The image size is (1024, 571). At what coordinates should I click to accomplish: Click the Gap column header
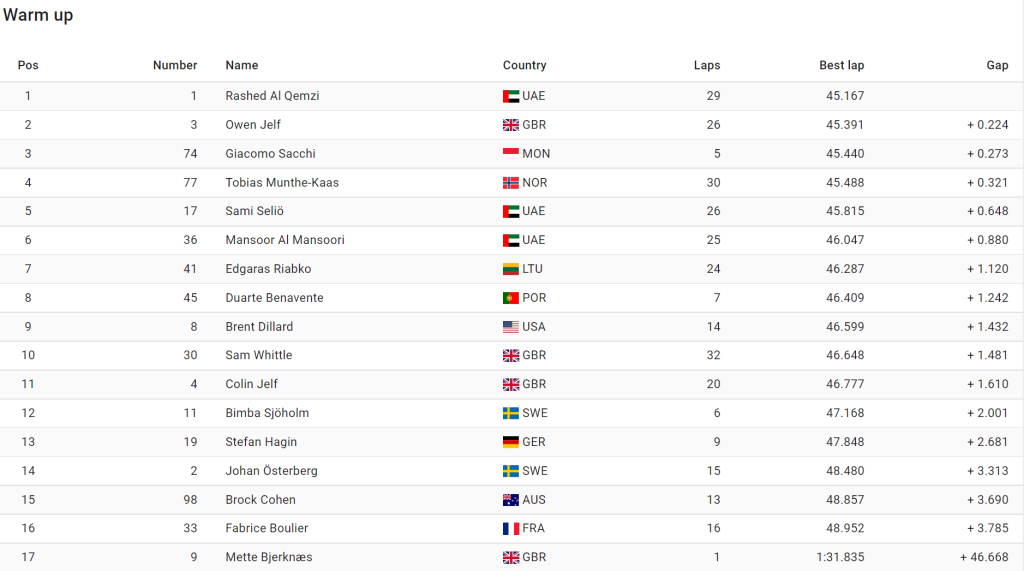click(997, 65)
